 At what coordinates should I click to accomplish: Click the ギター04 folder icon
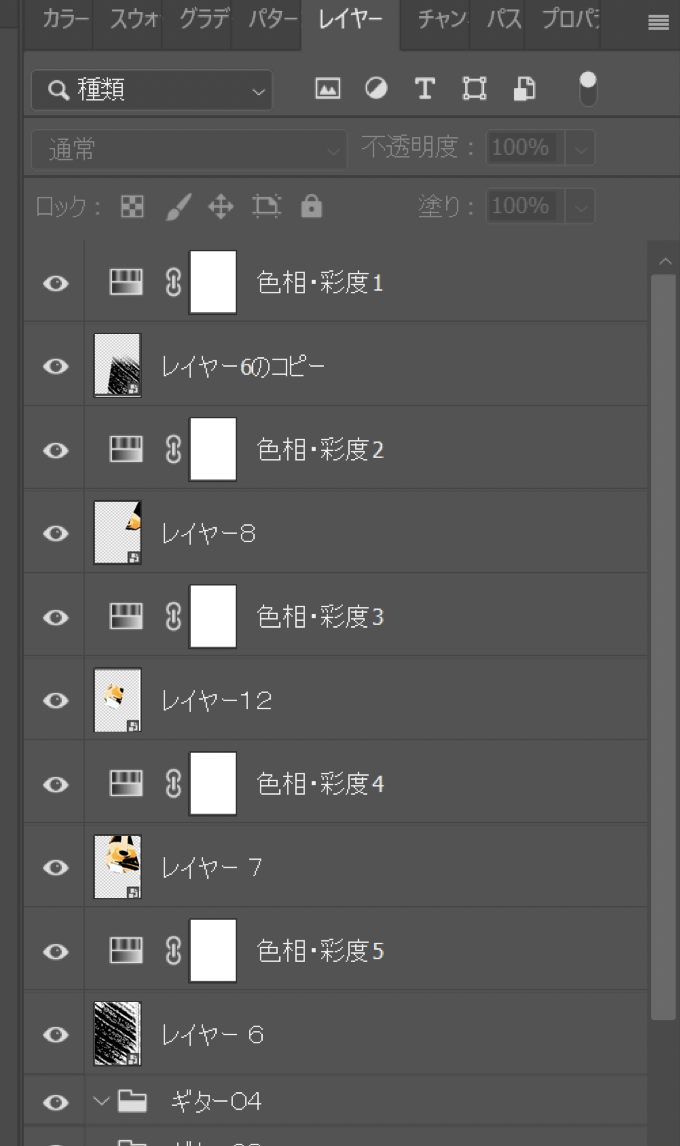coord(132,1101)
